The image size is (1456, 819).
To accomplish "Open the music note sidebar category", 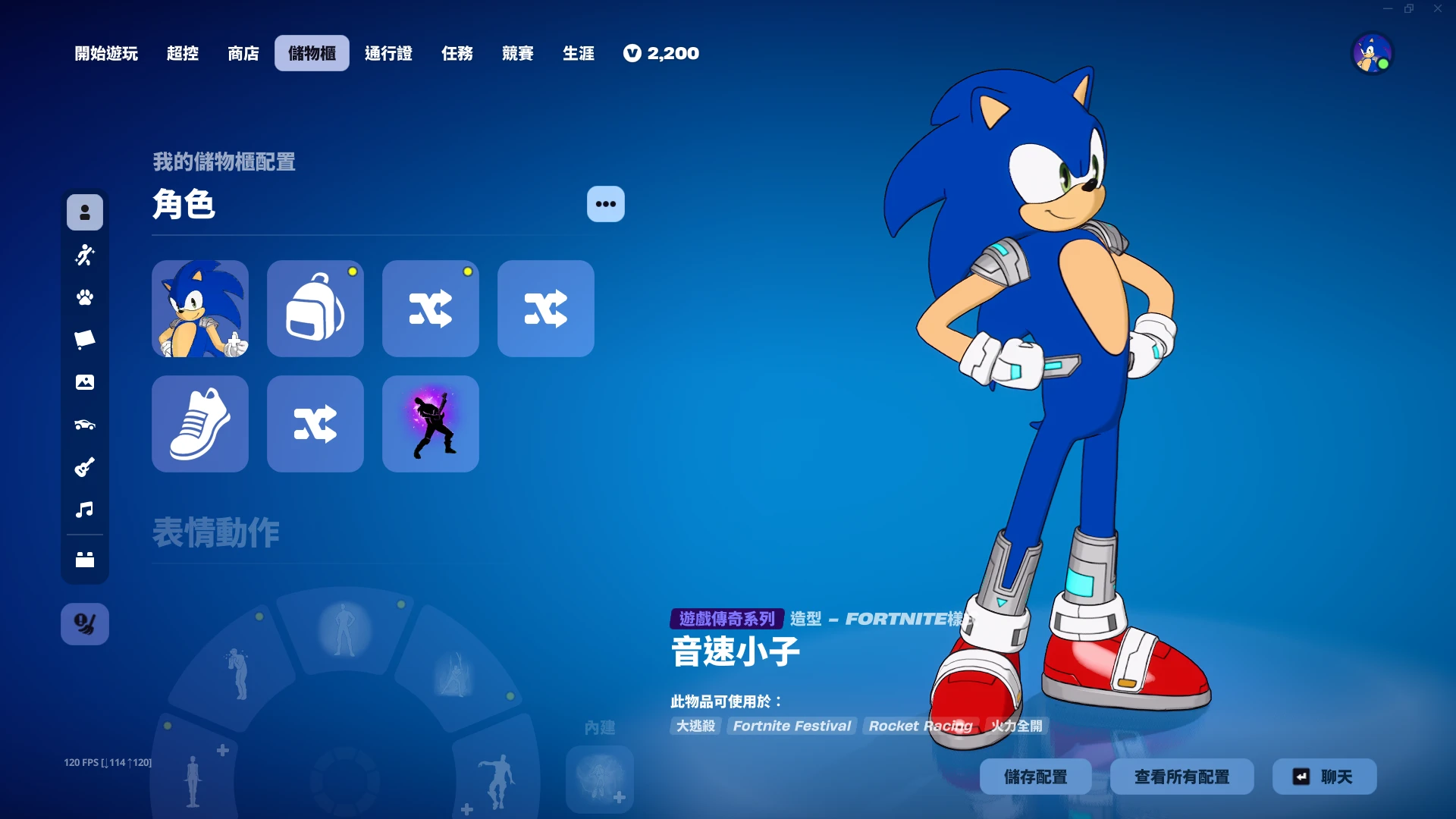I will tap(85, 510).
